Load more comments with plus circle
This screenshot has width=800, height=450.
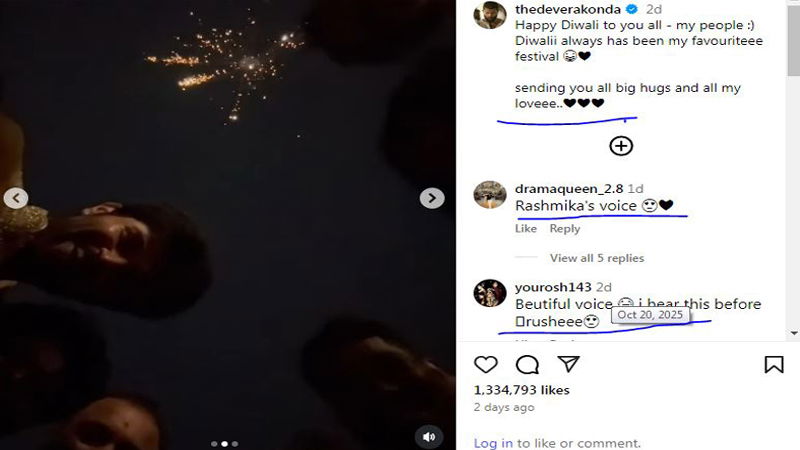[621, 146]
